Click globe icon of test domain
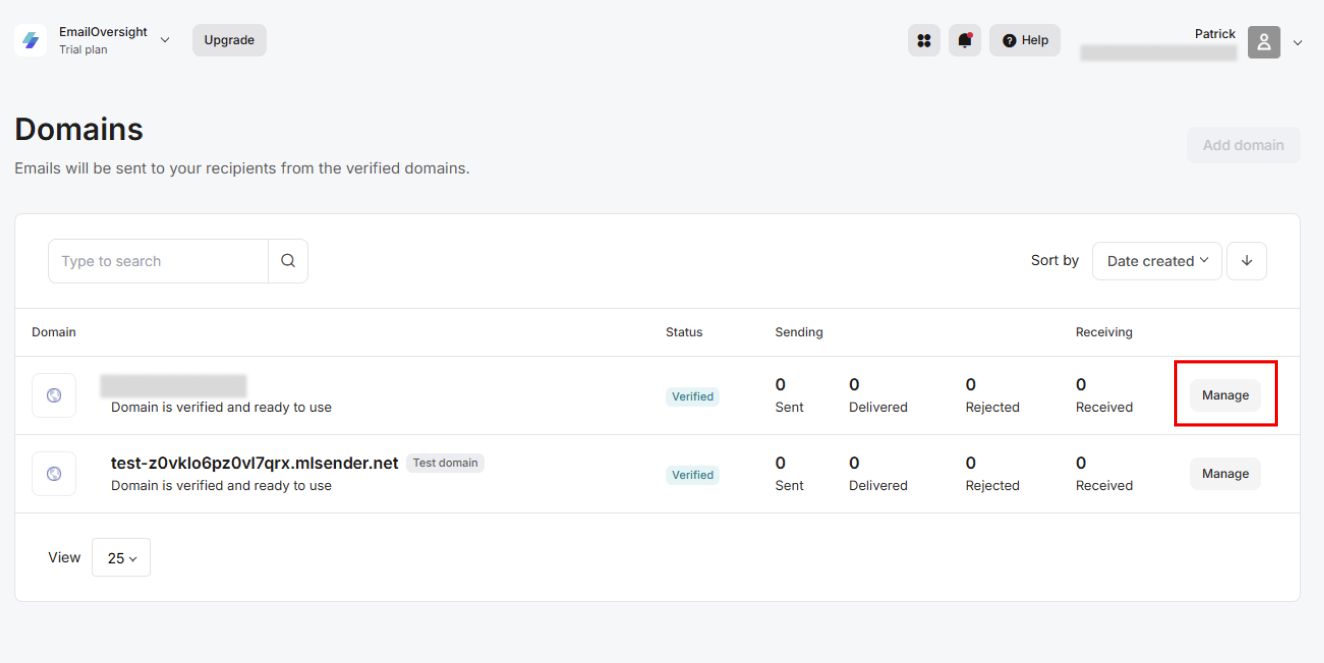1324x663 pixels. pyautogui.click(x=54, y=474)
